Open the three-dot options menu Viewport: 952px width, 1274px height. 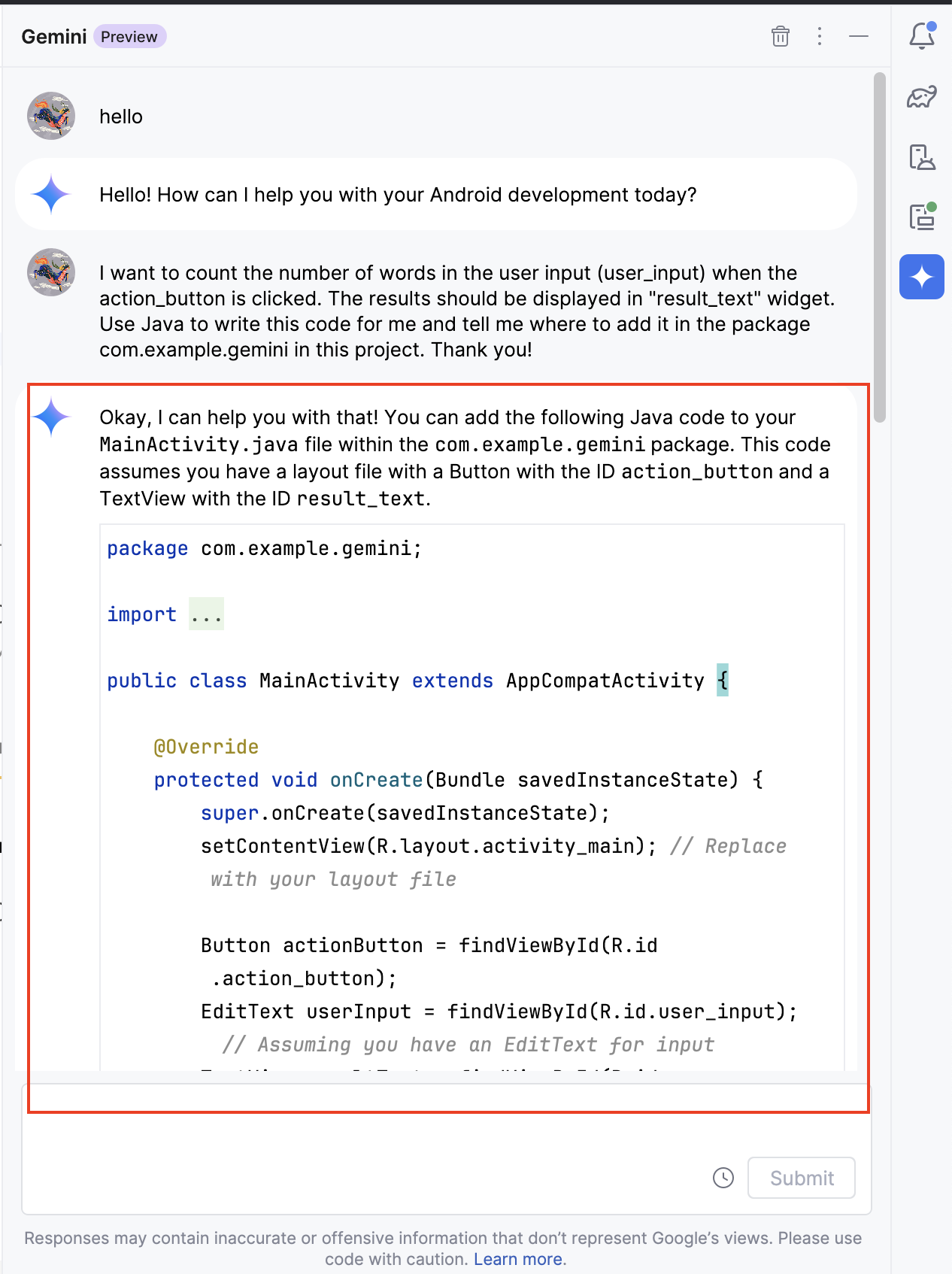coord(819,36)
